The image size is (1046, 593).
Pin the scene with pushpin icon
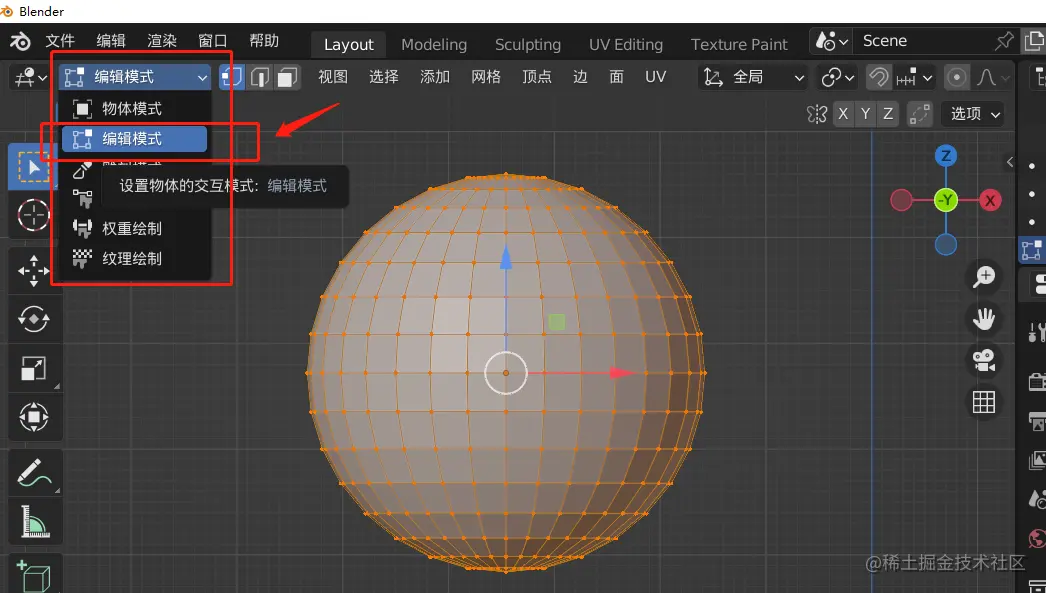[1003, 41]
